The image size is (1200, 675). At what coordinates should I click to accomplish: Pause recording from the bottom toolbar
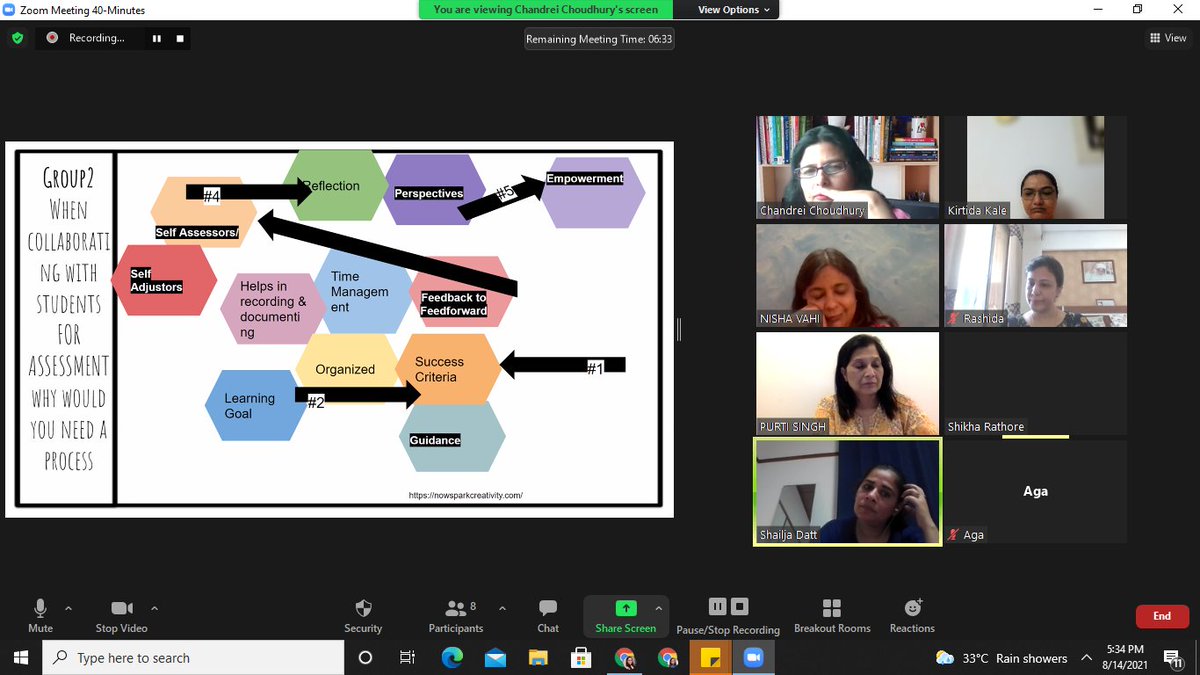click(717, 606)
